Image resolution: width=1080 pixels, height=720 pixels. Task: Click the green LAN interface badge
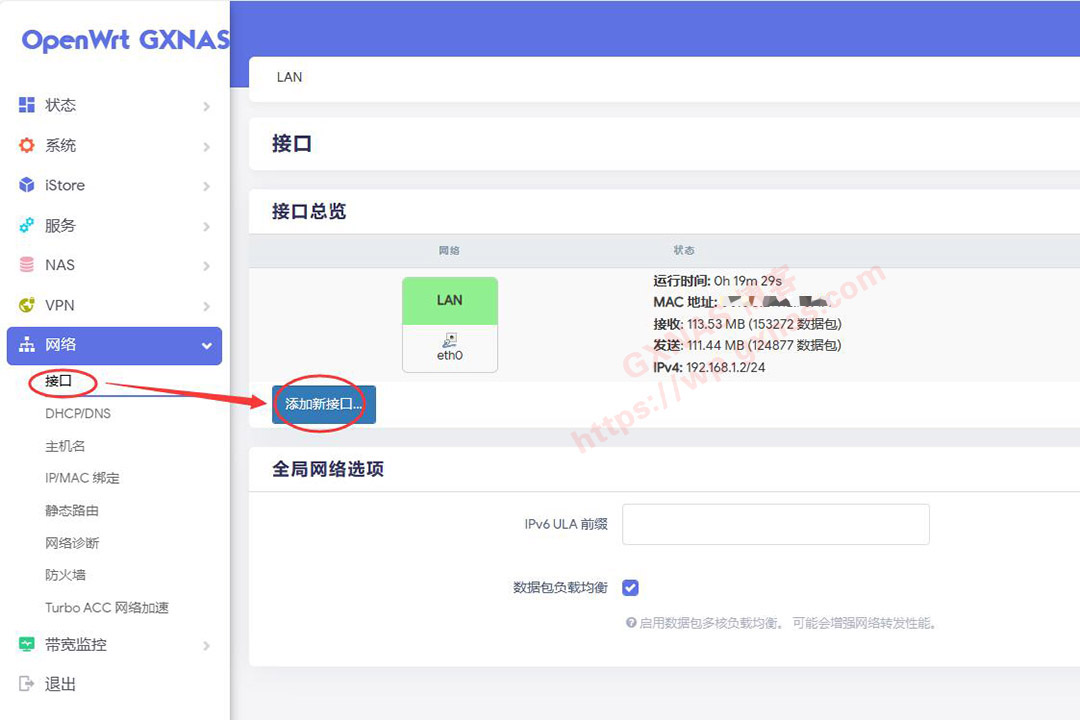pos(450,300)
